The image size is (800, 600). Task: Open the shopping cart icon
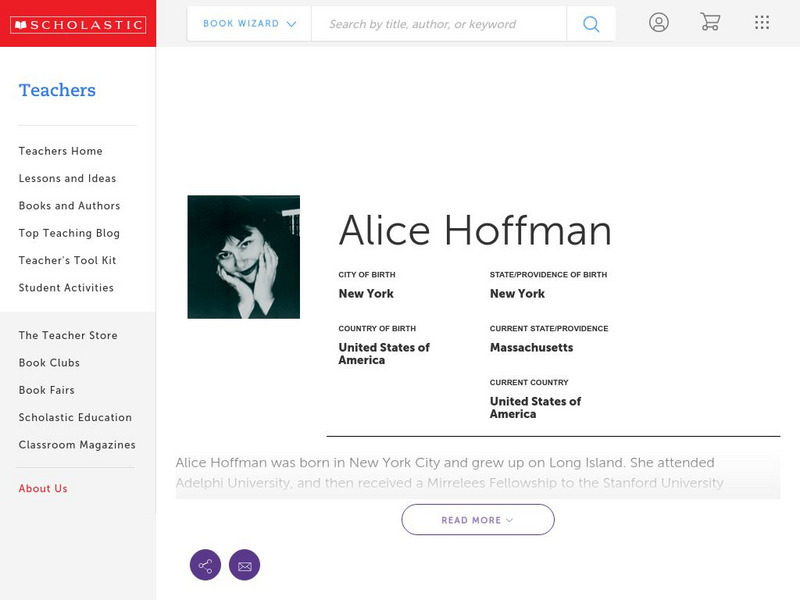click(x=710, y=23)
